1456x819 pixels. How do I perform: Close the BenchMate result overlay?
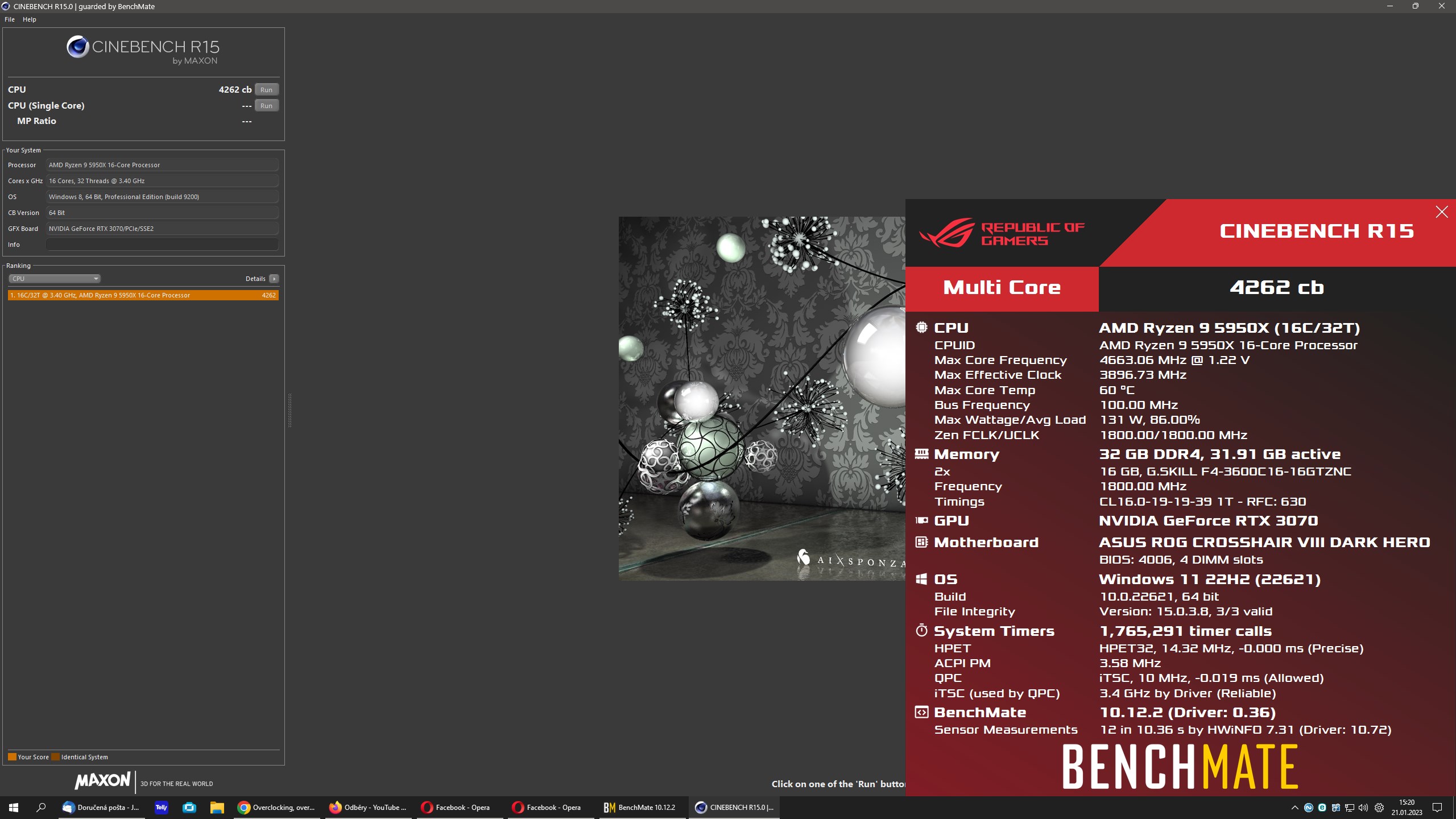[x=1441, y=212]
